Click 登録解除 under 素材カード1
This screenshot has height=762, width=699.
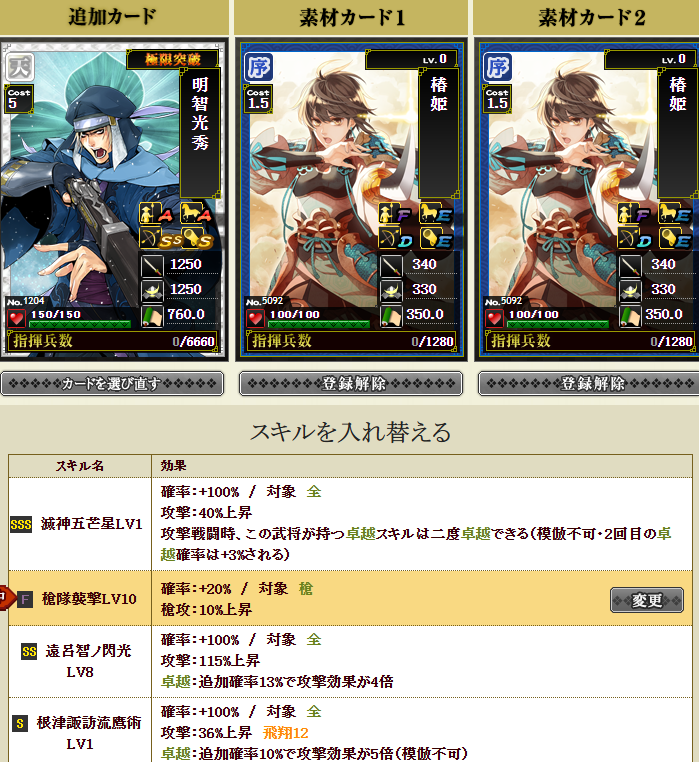coord(351,384)
